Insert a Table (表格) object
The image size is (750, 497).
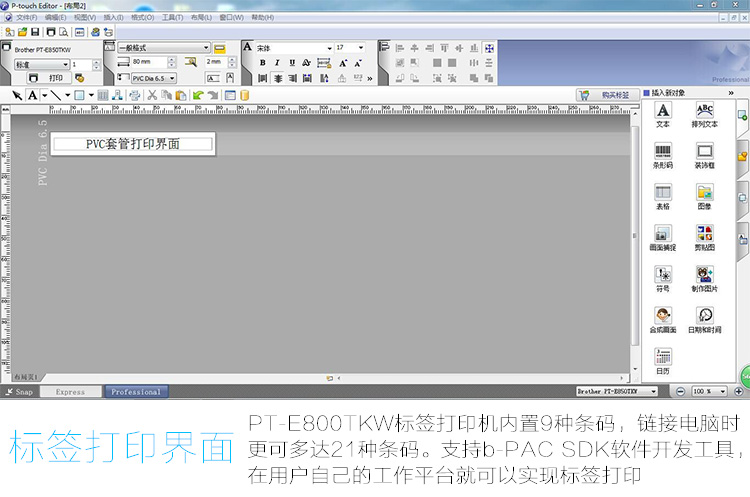pyautogui.click(x=662, y=197)
